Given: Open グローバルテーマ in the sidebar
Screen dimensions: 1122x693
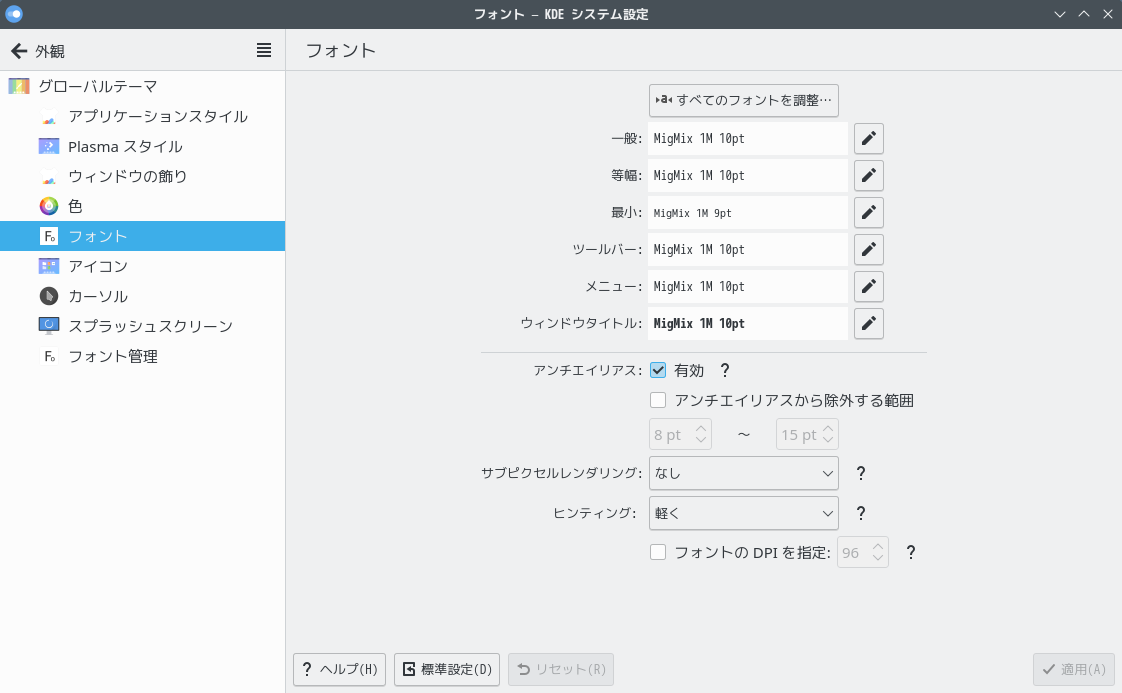Looking at the screenshot, I should 97,86.
